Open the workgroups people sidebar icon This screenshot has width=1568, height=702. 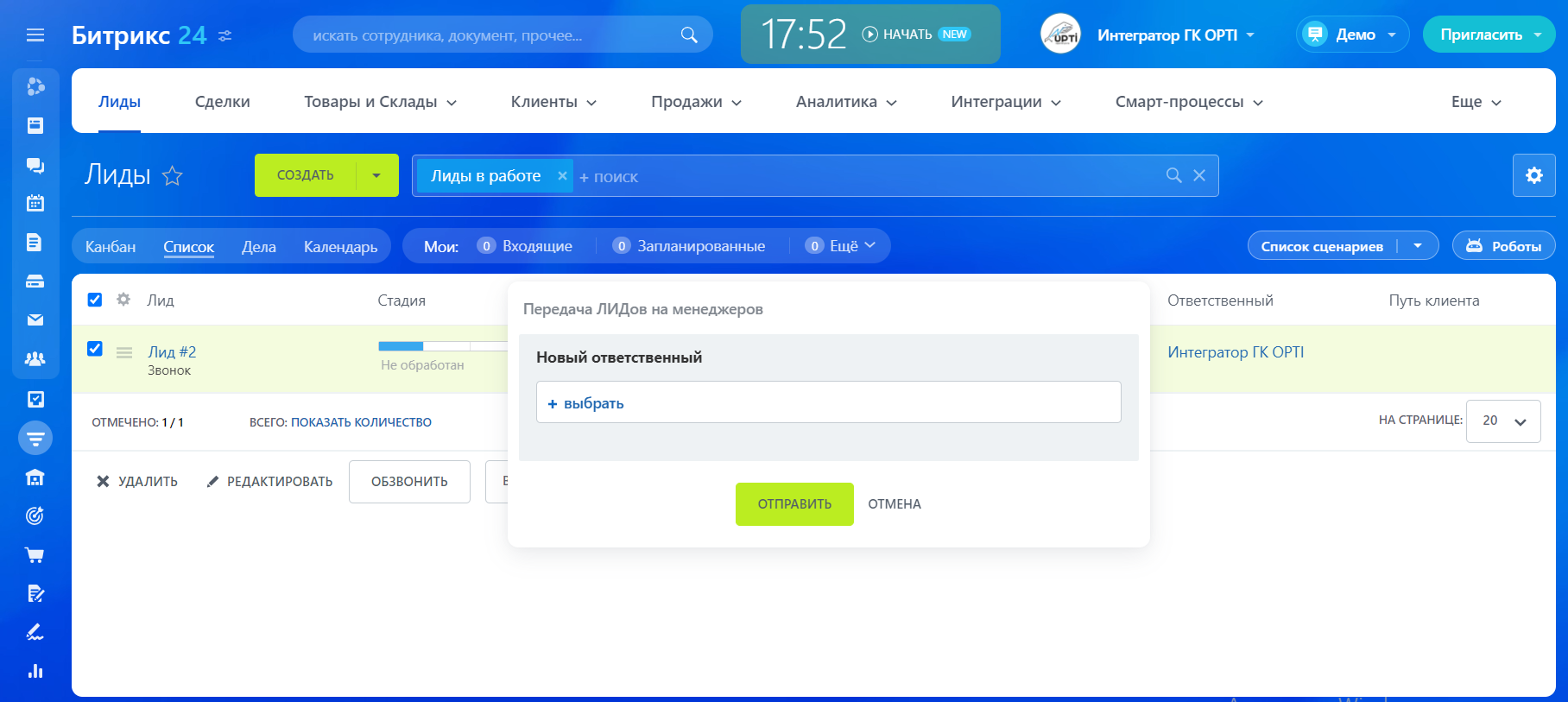pyautogui.click(x=35, y=359)
